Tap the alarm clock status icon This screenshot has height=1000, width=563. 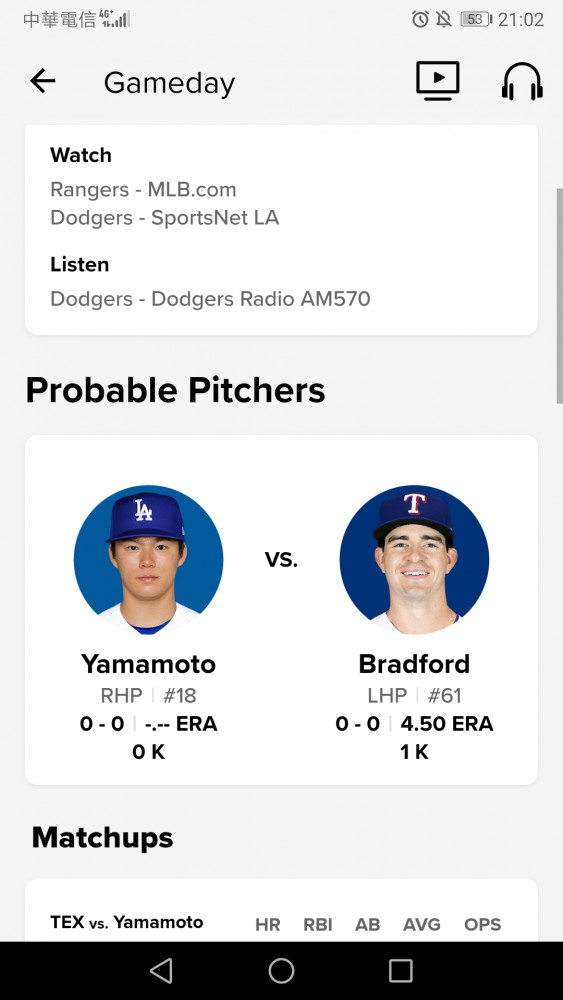[x=420, y=19]
